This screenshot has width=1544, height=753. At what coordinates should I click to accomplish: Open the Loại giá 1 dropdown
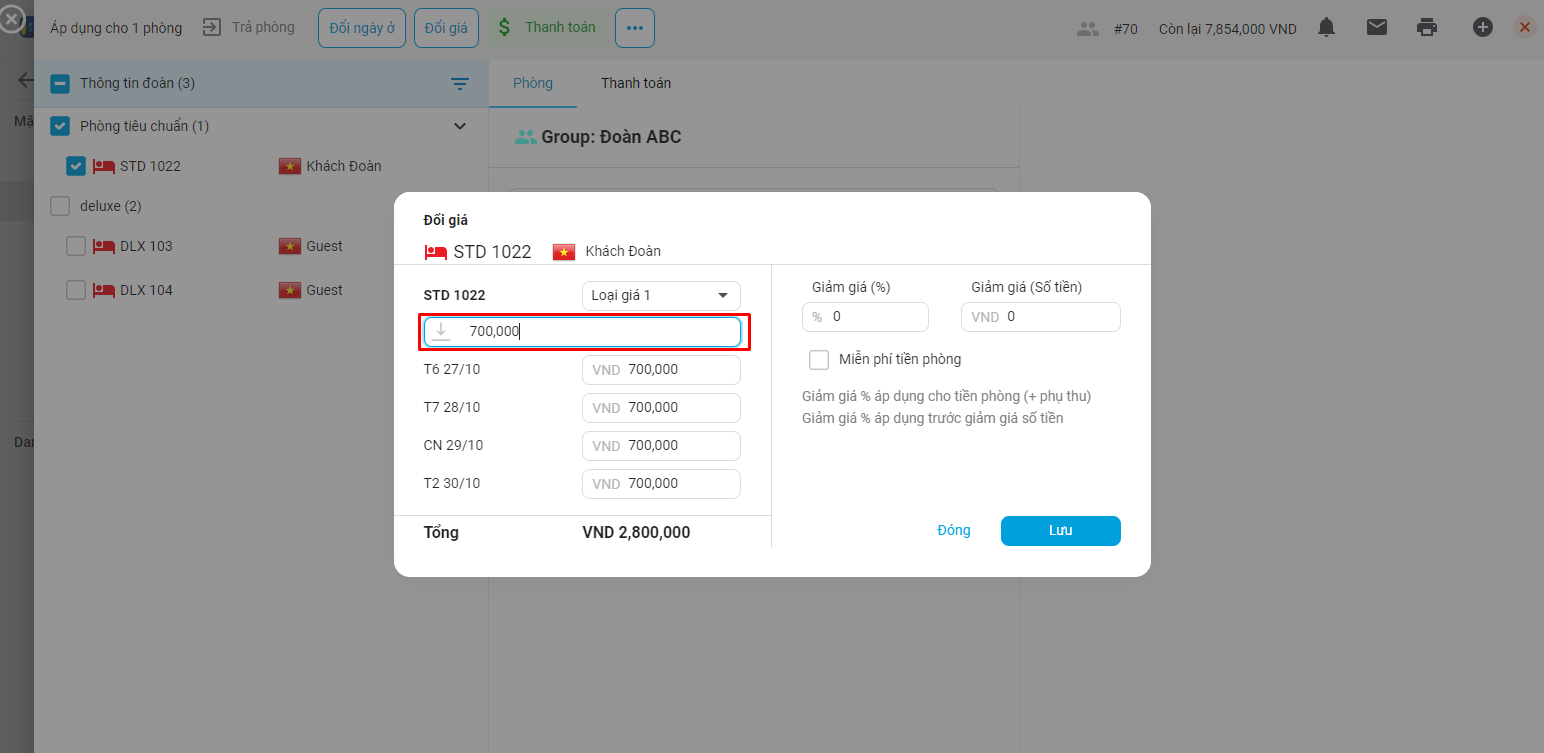coord(661,296)
